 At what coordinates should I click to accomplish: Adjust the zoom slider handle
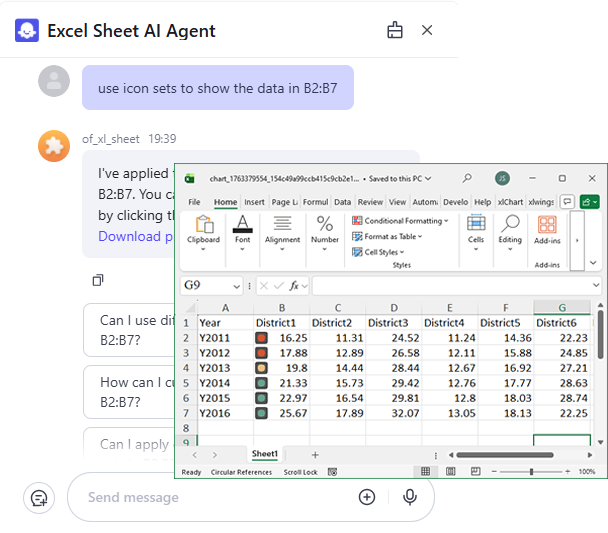(531, 471)
